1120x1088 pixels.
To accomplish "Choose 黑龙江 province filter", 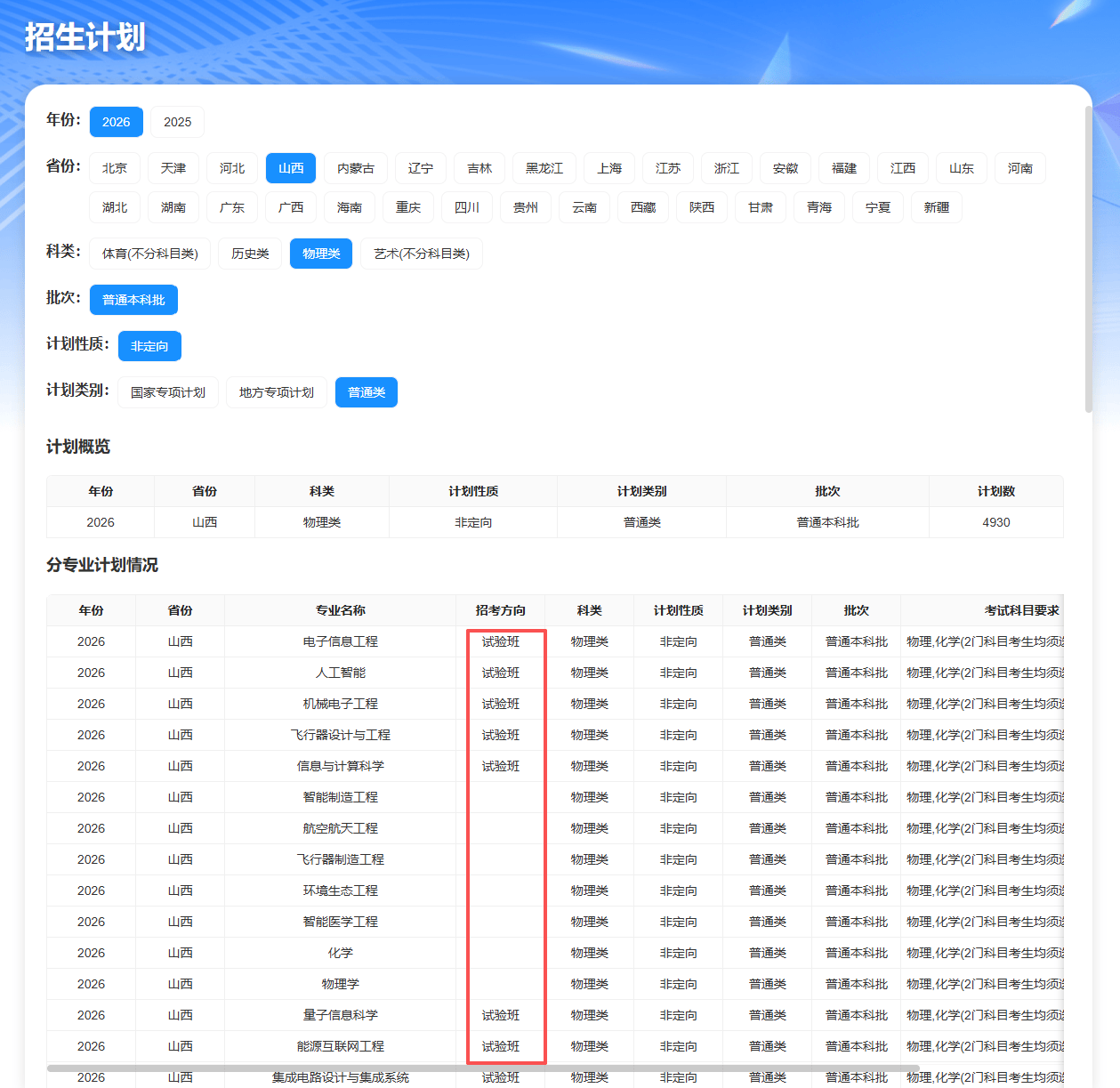I will 544,168.
